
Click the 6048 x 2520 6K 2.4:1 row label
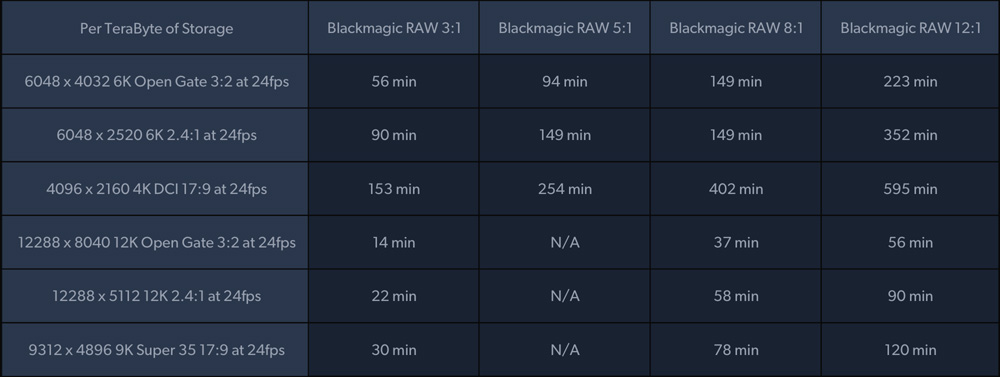point(155,135)
